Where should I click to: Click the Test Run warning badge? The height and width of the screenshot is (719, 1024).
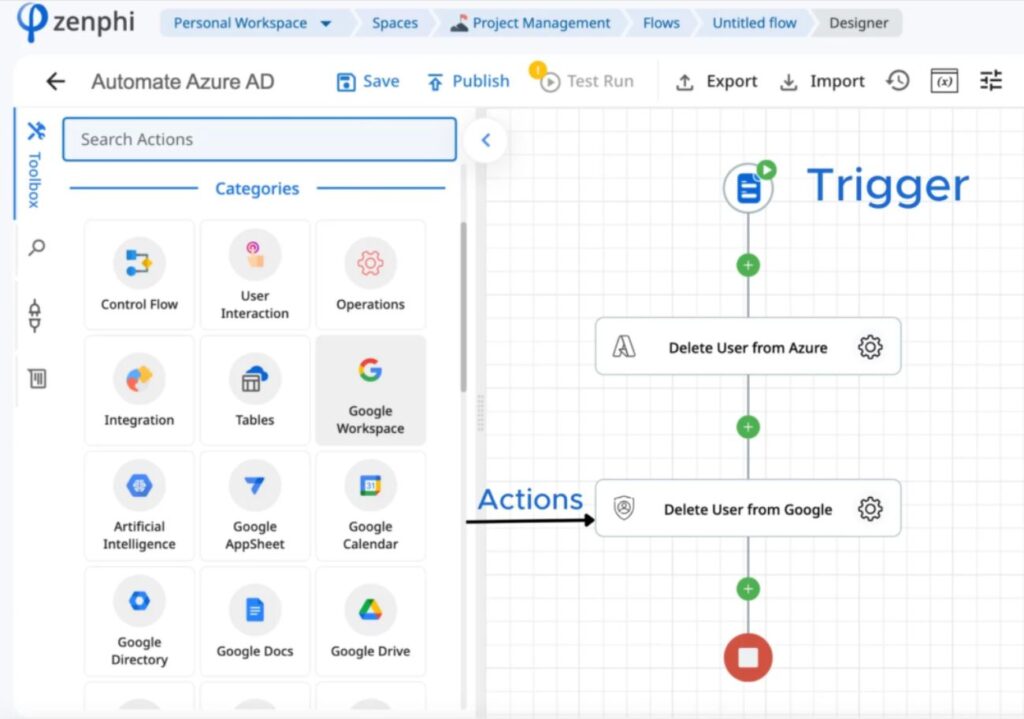pos(537,69)
